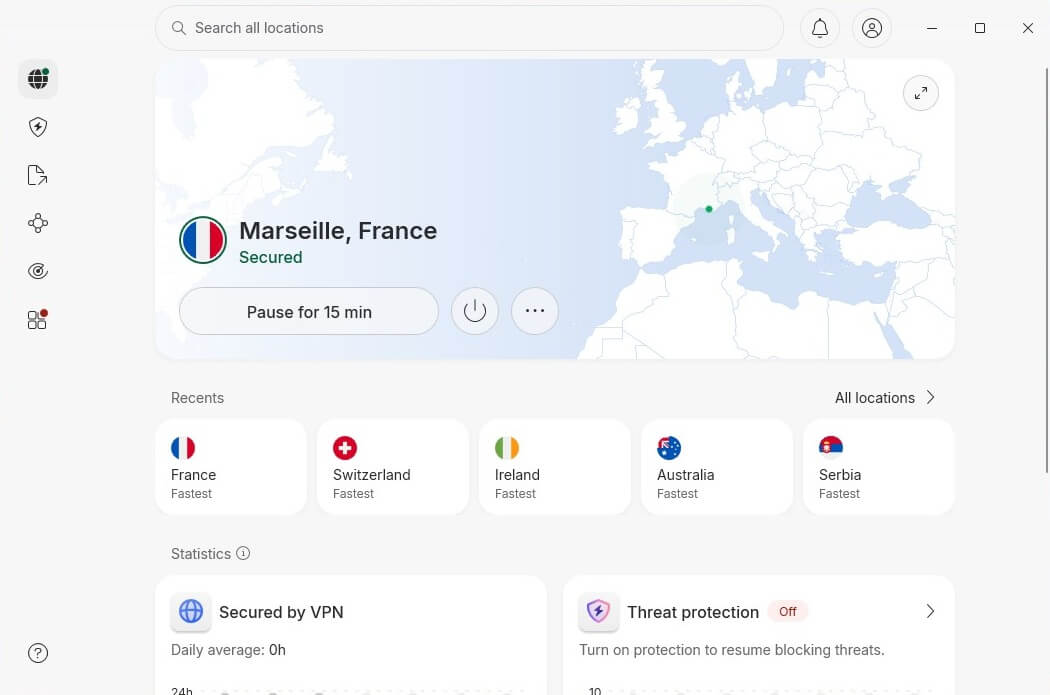Click in the Search all locations field

[469, 28]
